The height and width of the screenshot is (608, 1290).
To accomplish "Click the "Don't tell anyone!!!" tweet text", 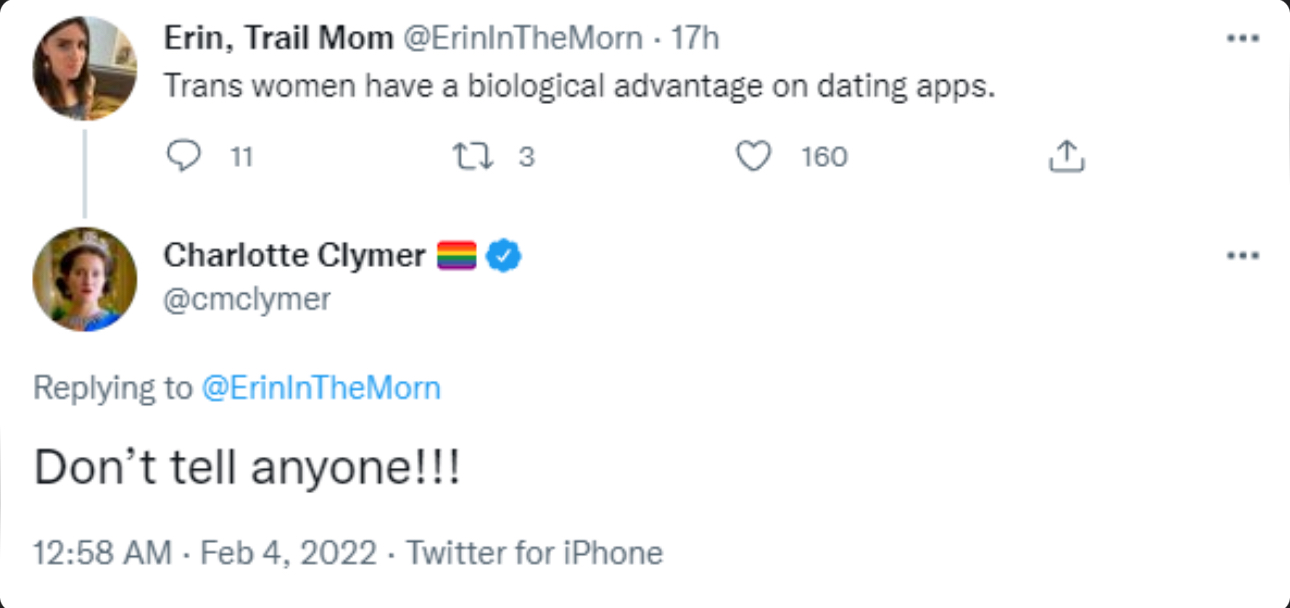I will coord(247,467).
